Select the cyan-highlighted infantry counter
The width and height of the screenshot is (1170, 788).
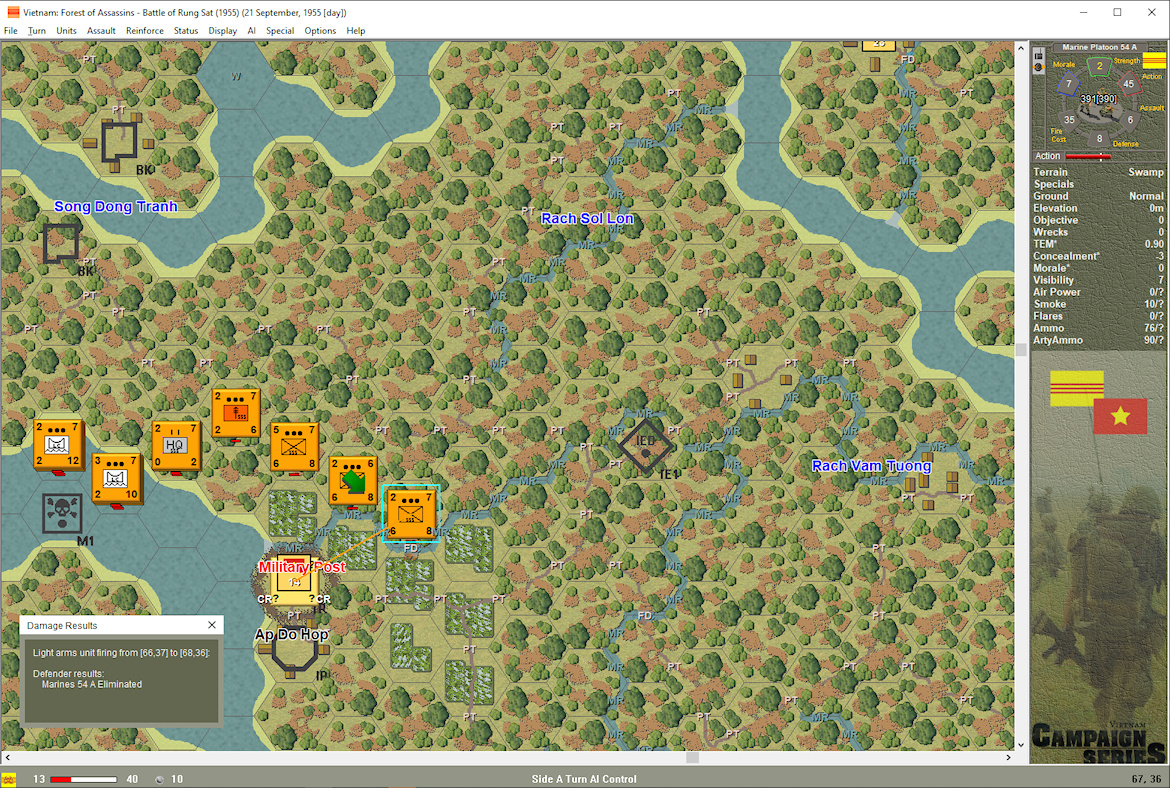pyautogui.click(x=410, y=513)
